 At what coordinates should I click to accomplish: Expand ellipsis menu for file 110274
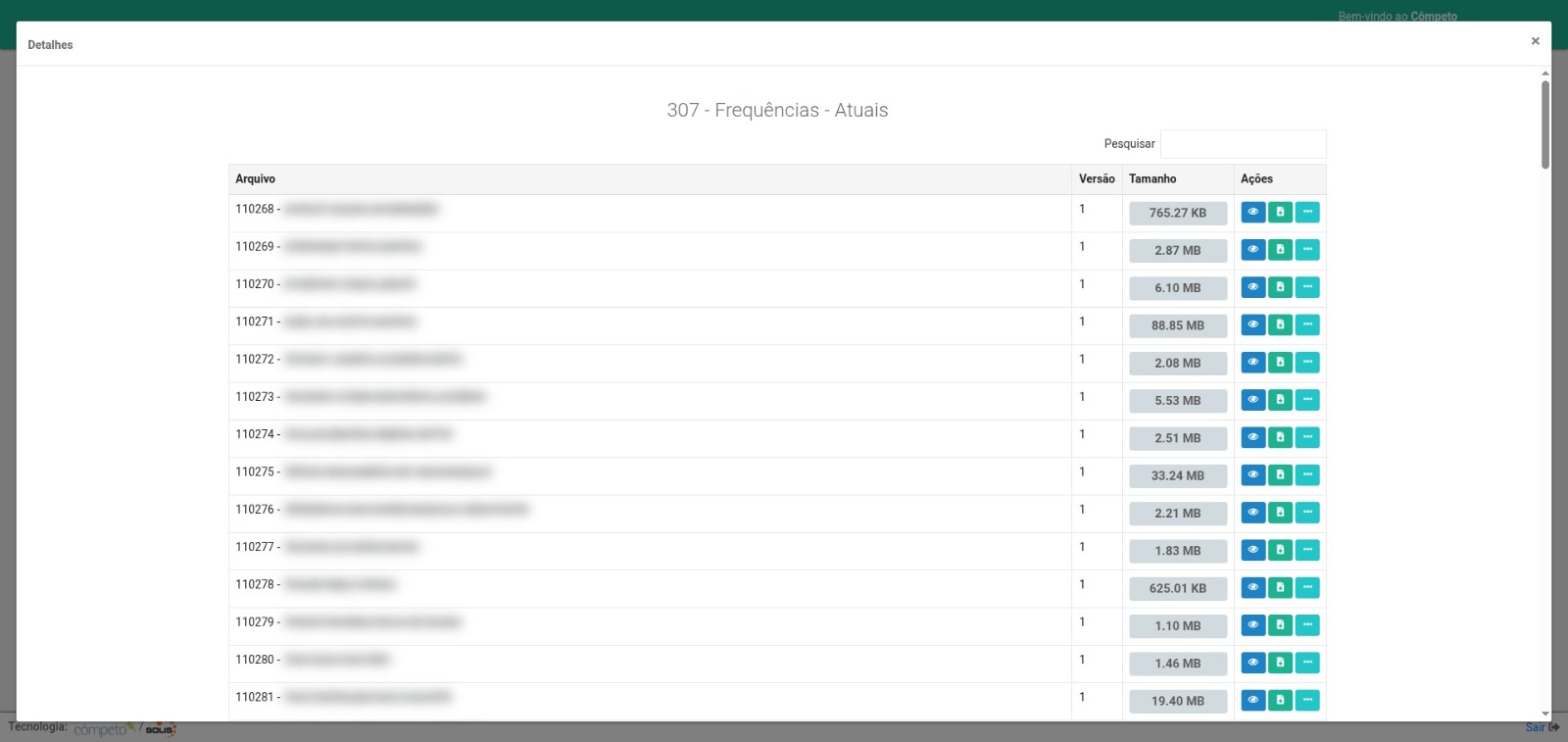click(x=1307, y=438)
